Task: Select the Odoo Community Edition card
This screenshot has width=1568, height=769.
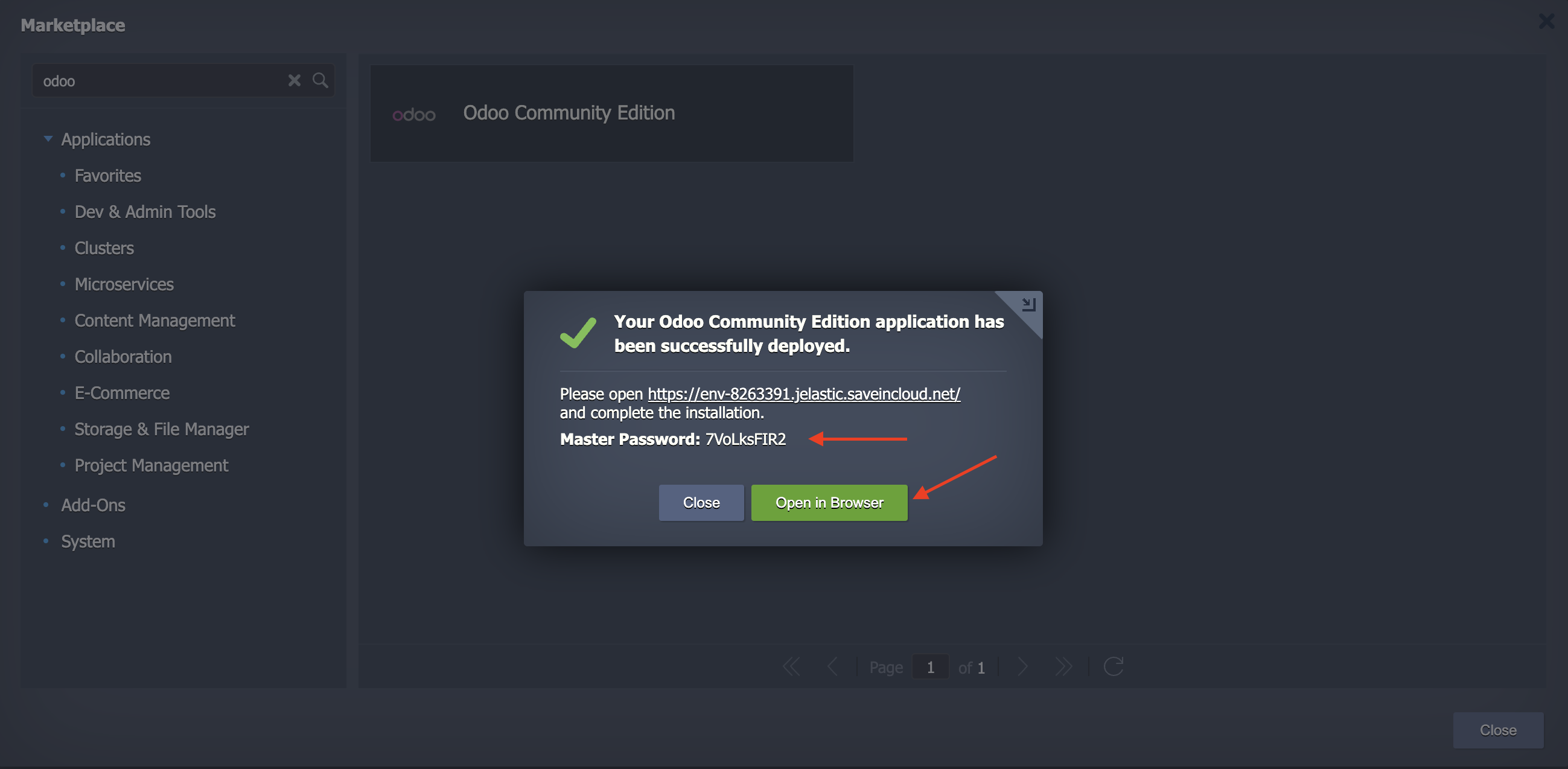Action: point(611,113)
